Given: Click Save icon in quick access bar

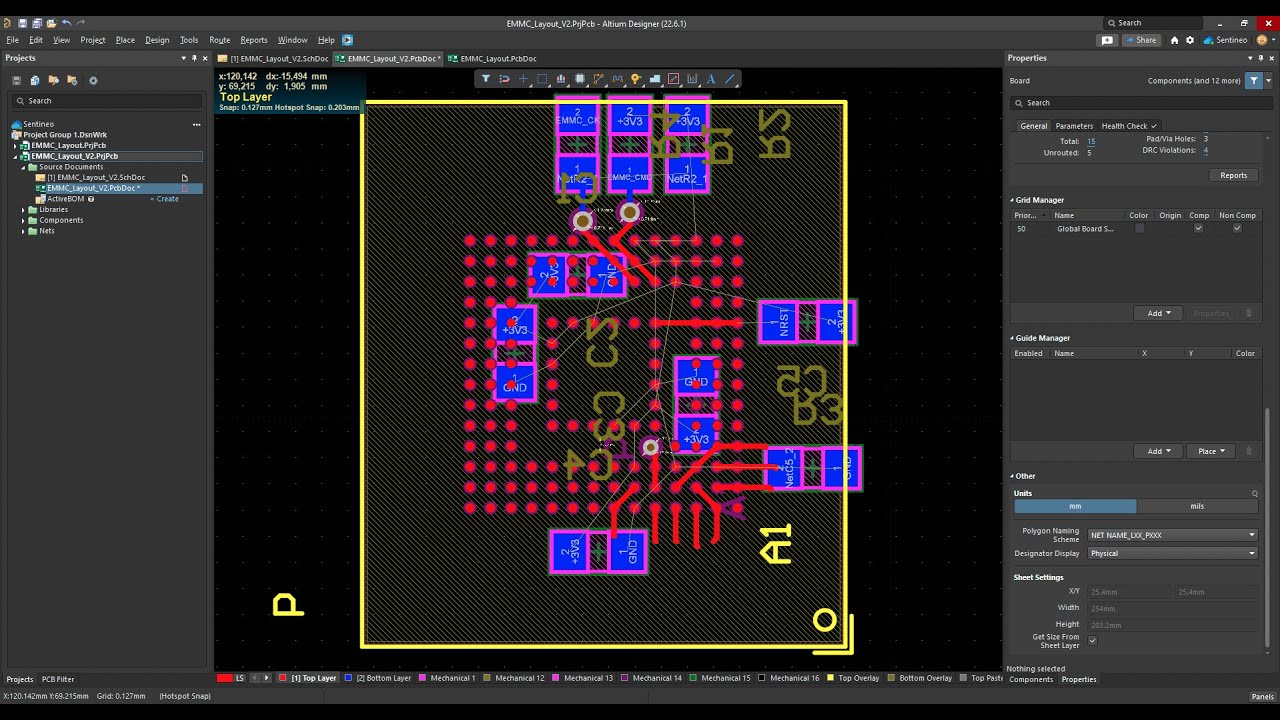Looking at the screenshot, I should click(22, 23).
